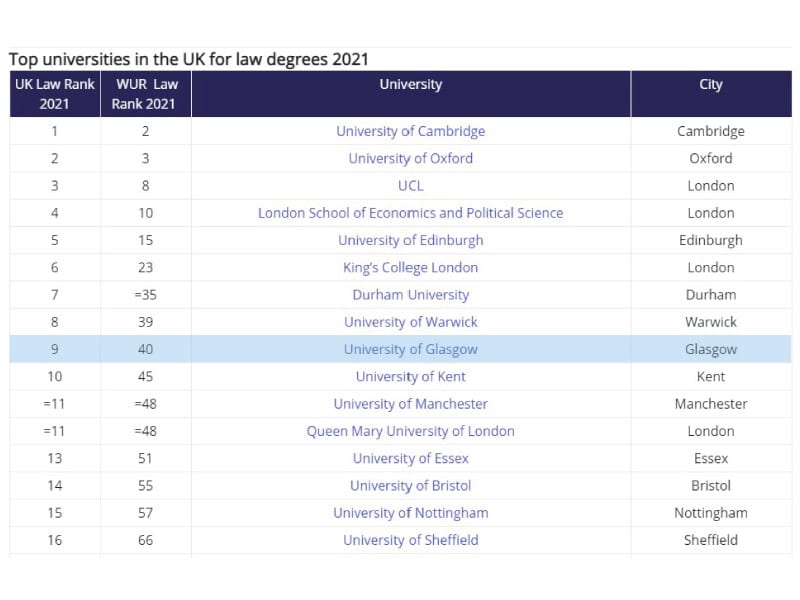Click the 'Edinburgh' city cell
Image resolution: width=800 pixels, height=600 pixels.
(711, 240)
